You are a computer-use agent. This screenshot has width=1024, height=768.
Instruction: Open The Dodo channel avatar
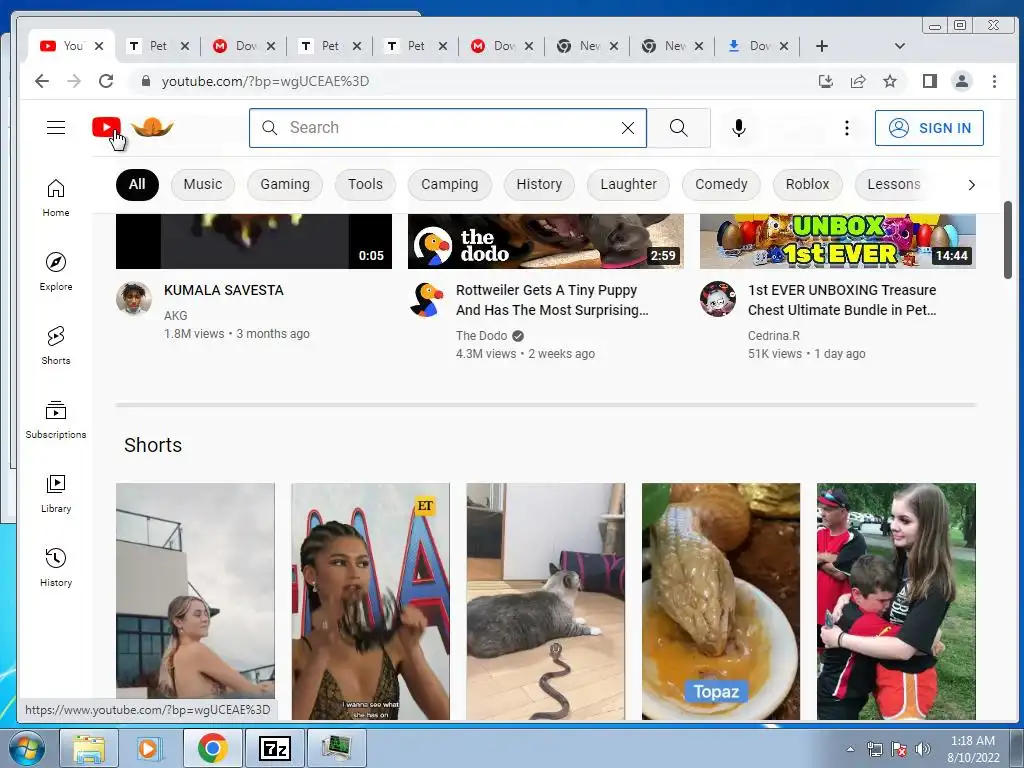[x=427, y=300]
